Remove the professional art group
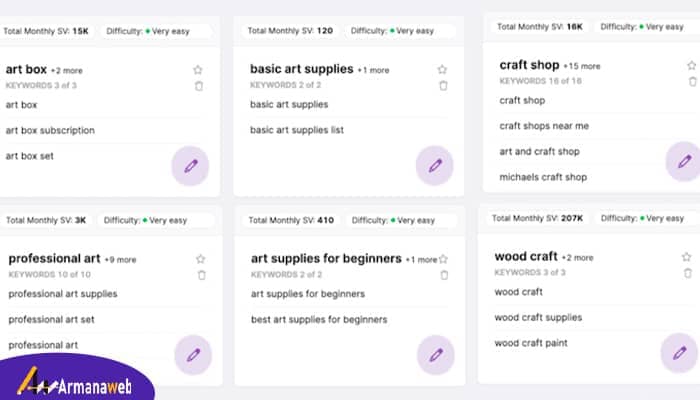Viewport: 700px width, 400px height. (201, 275)
